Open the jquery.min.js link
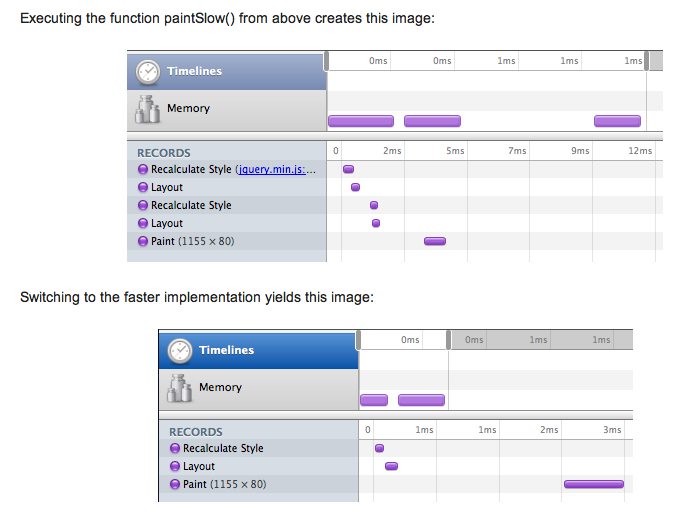The height and width of the screenshot is (520, 688). coord(272,169)
